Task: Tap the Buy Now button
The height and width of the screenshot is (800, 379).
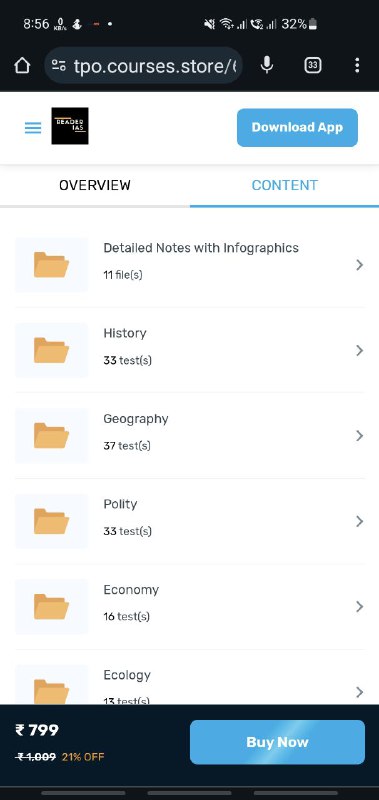Action: coord(277,742)
